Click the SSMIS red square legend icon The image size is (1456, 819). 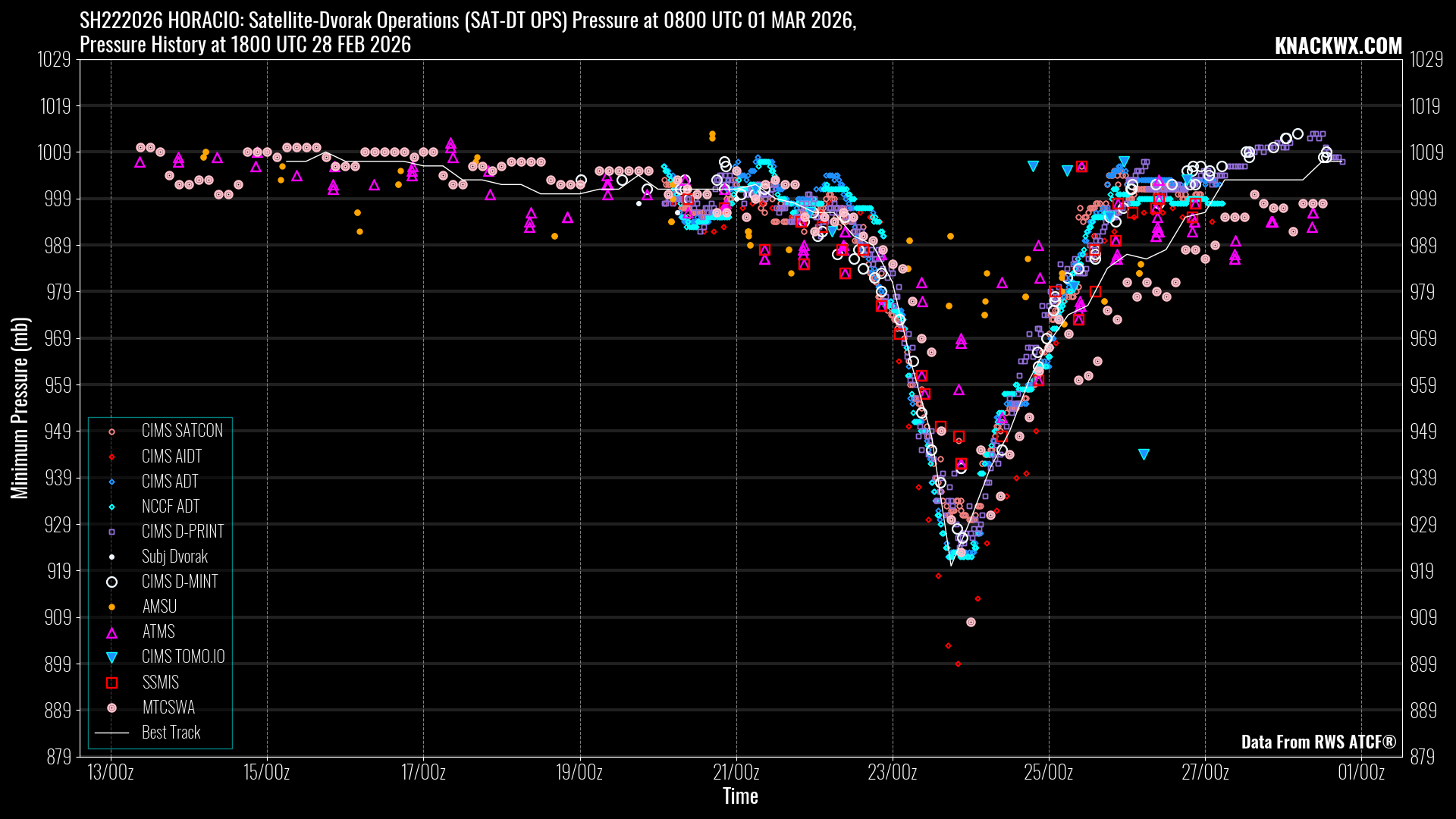click(111, 682)
